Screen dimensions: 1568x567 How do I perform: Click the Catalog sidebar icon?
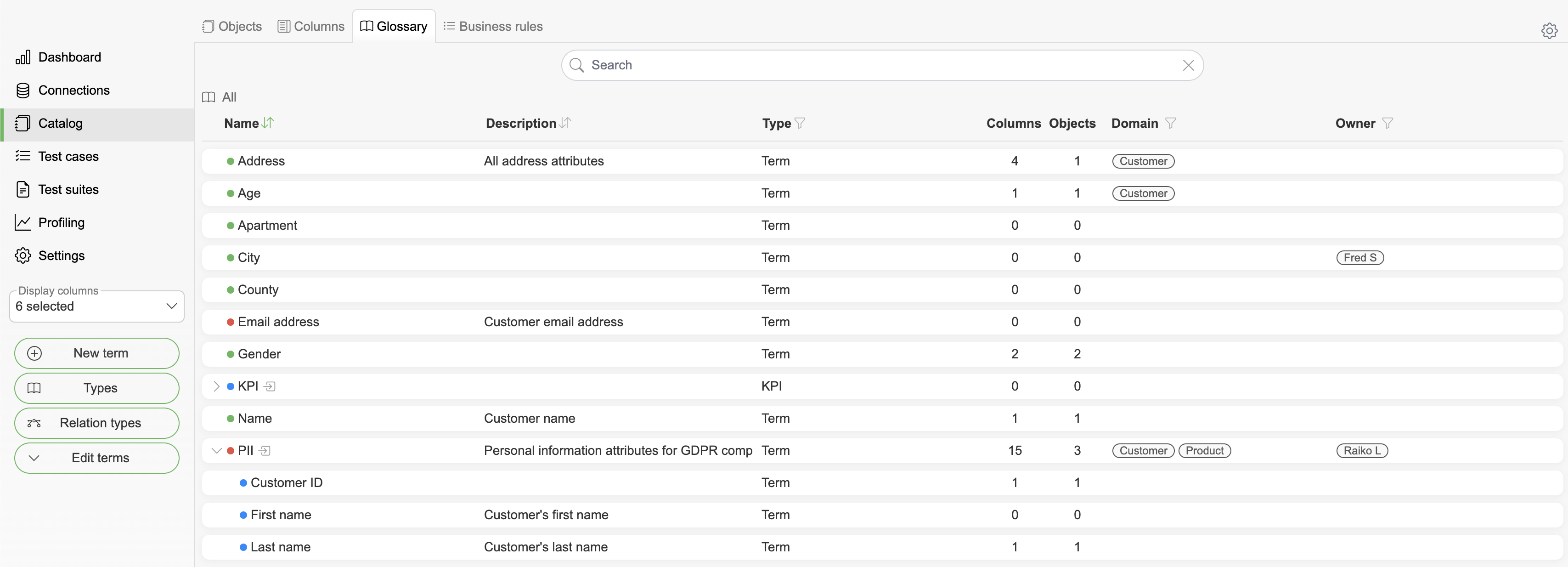[x=23, y=123]
